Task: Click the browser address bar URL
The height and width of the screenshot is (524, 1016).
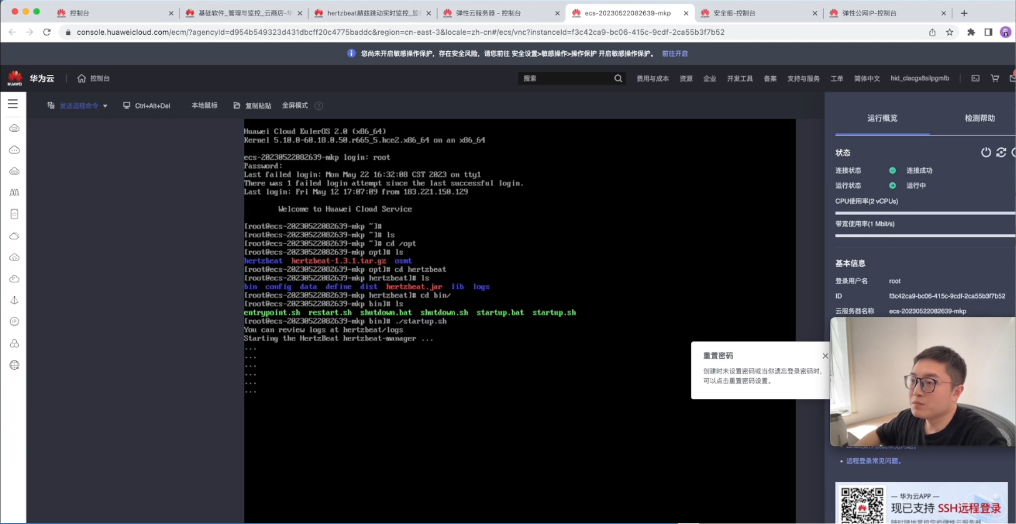Action: coord(400,32)
